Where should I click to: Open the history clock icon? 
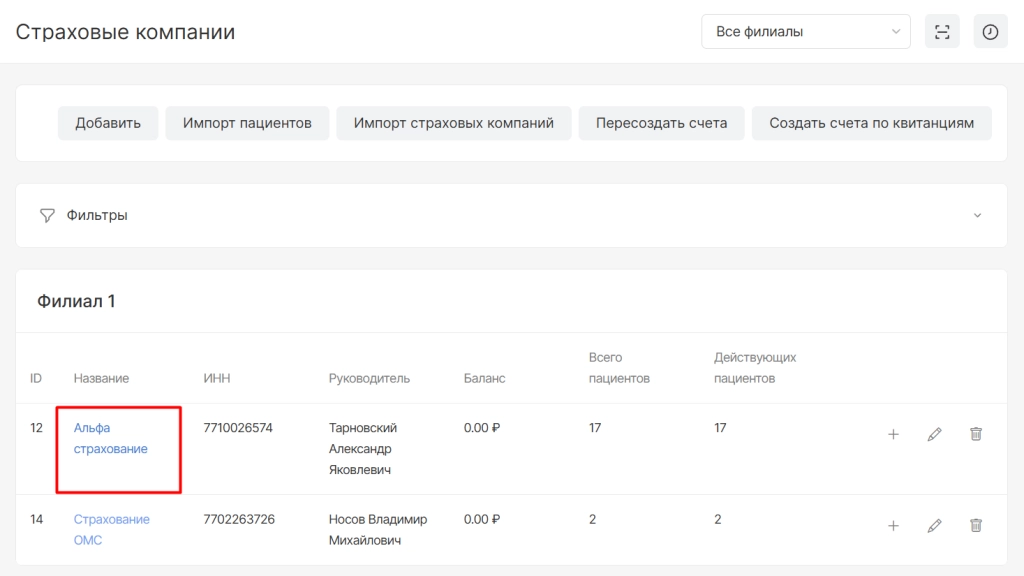click(x=990, y=32)
